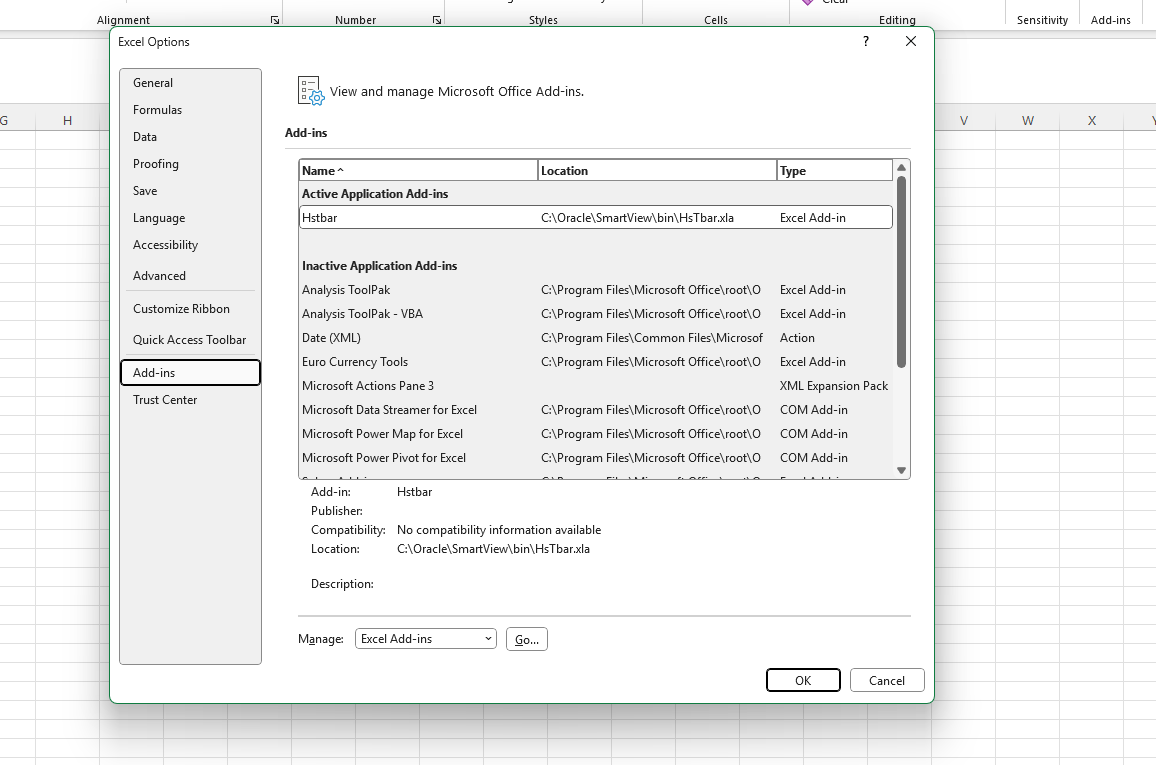Select the Analysis ToolPak - VBA row

pyautogui.click(x=596, y=314)
